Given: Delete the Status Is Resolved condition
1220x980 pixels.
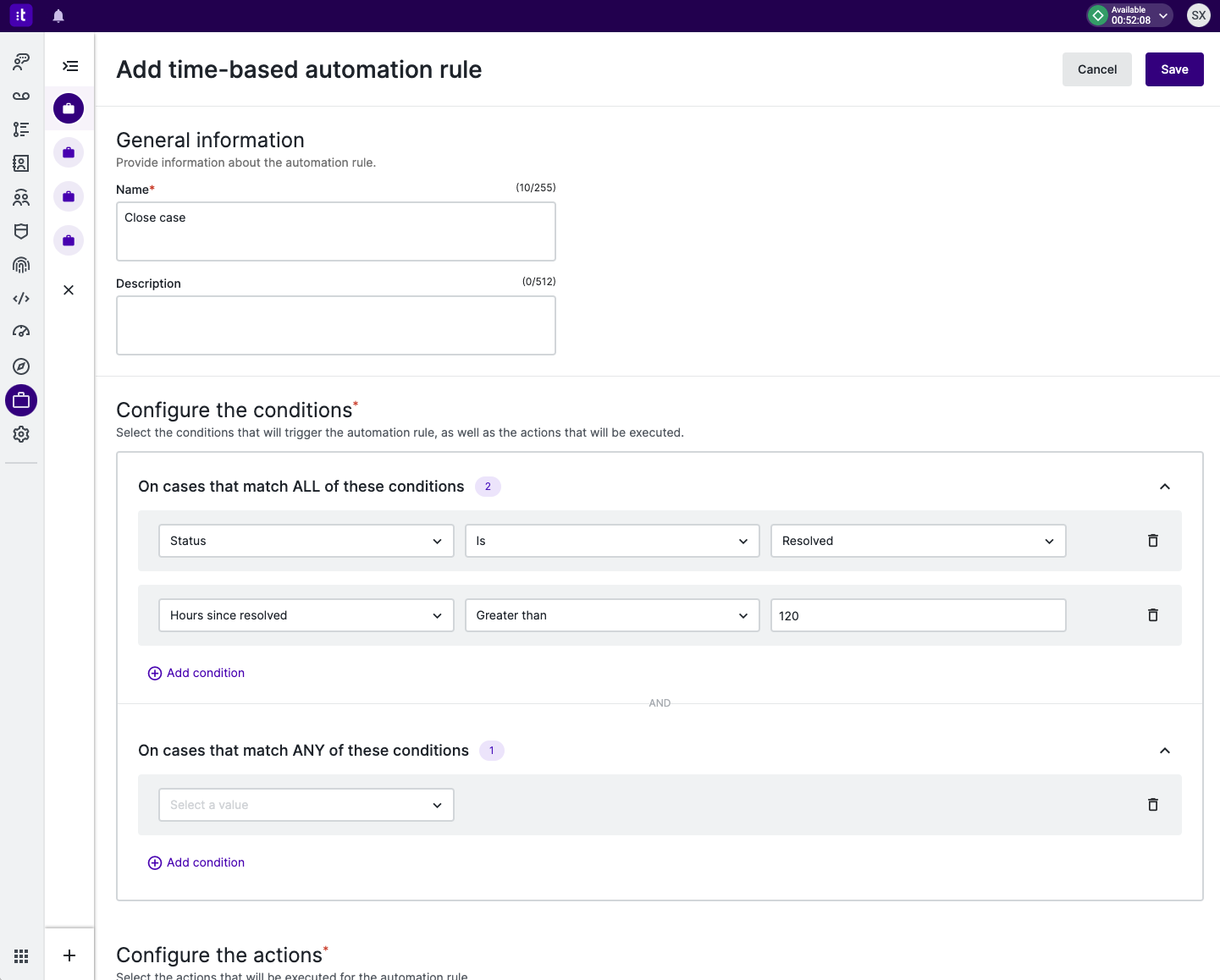Looking at the screenshot, I should [1152, 541].
